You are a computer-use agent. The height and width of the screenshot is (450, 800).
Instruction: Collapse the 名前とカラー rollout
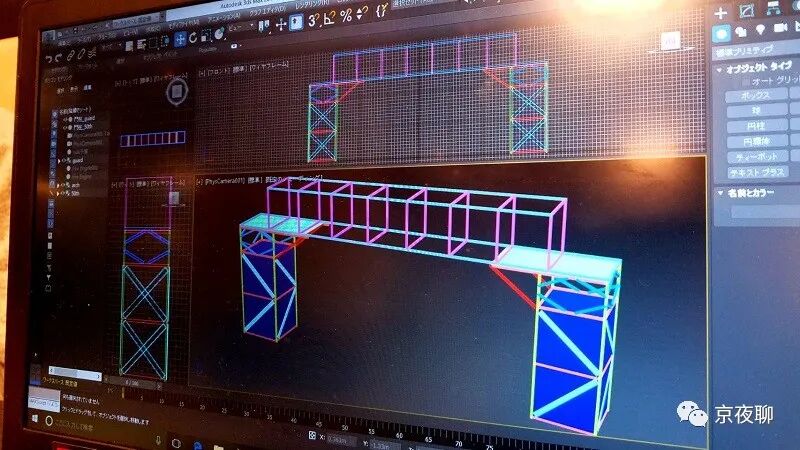pos(720,193)
